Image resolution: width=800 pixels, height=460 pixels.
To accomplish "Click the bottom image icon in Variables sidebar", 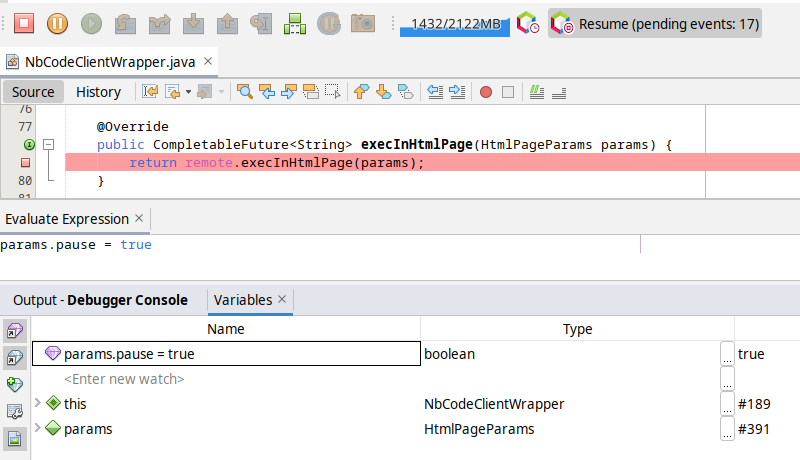I will click(x=15, y=438).
